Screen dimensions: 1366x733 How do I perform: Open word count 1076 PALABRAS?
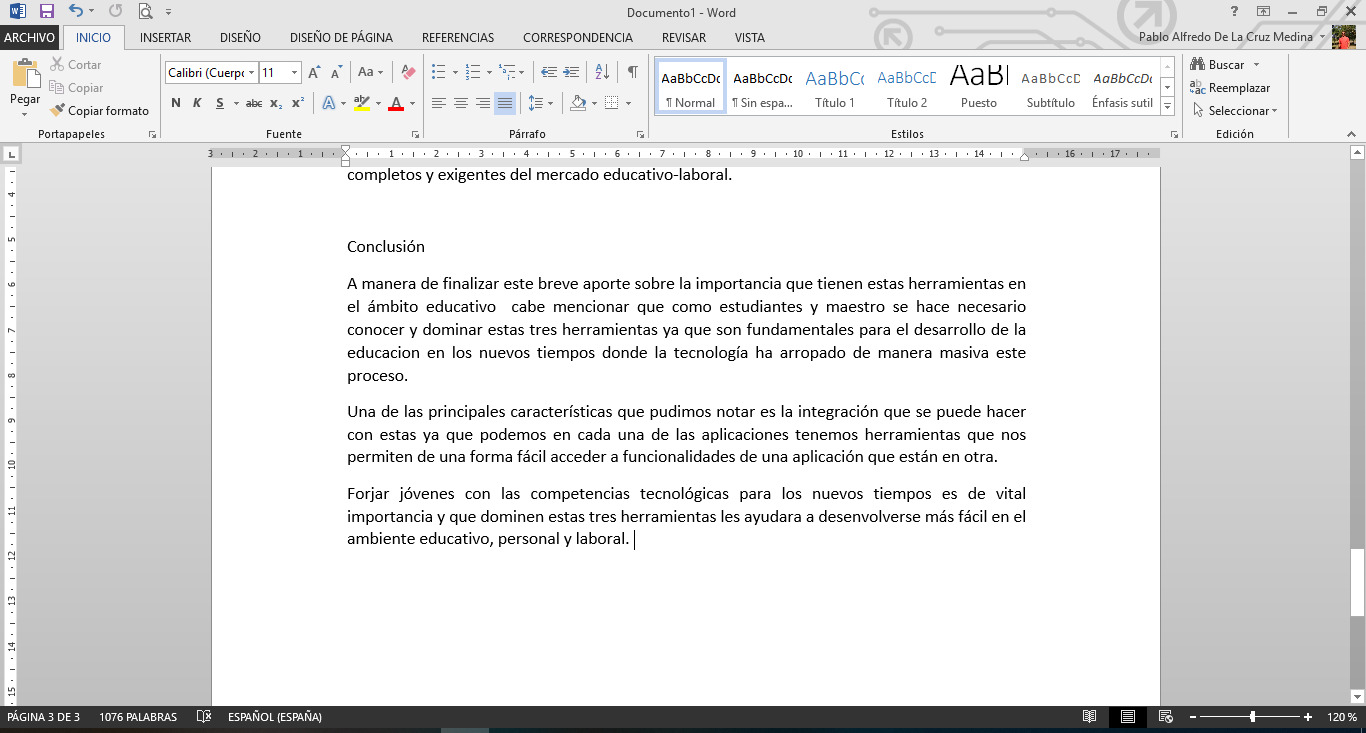pyautogui.click(x=138, y=717)
